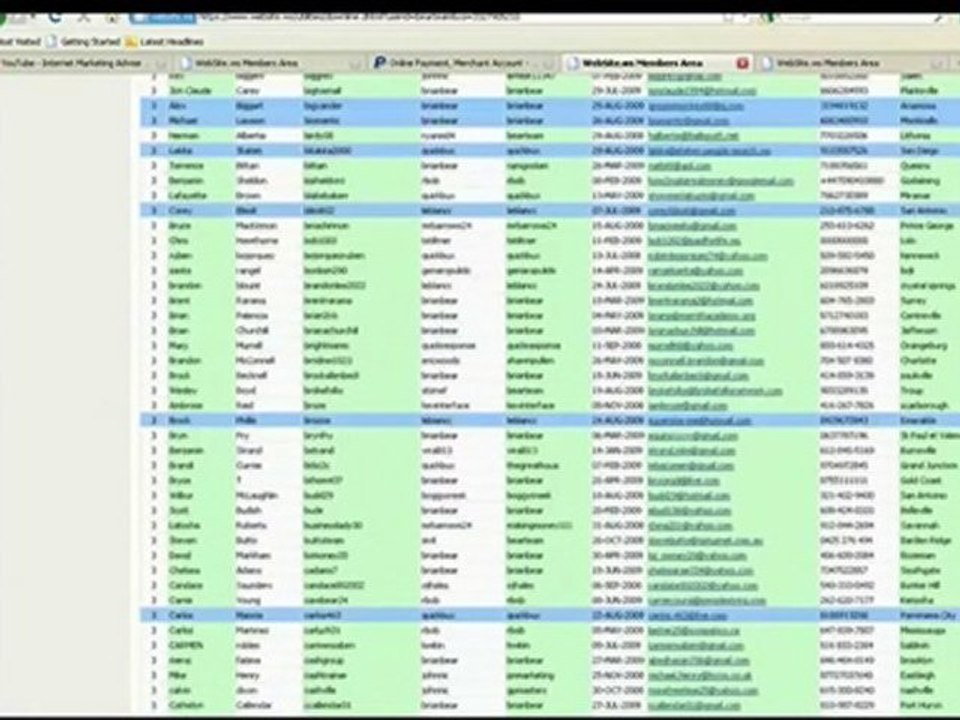Image resolution: width=960 pixels, height=720 pixels.
Task: Click into the browser search box
Action: 857,18
